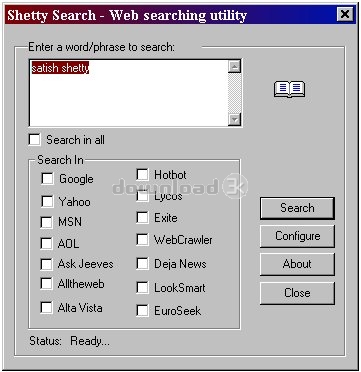Enable Alltheweb search checkbox
Viewport: 361px width, 372px height.
(x=46, y=284)
